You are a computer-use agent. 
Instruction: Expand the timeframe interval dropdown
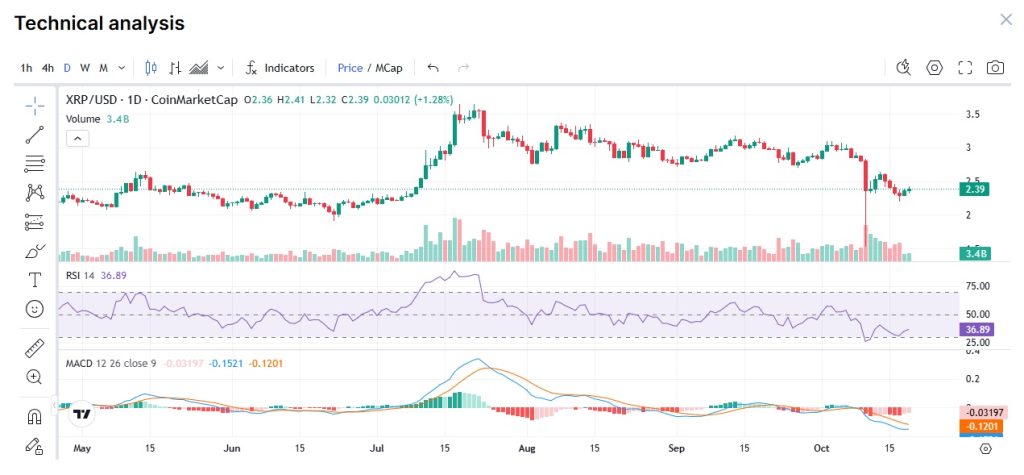(121, 68)
